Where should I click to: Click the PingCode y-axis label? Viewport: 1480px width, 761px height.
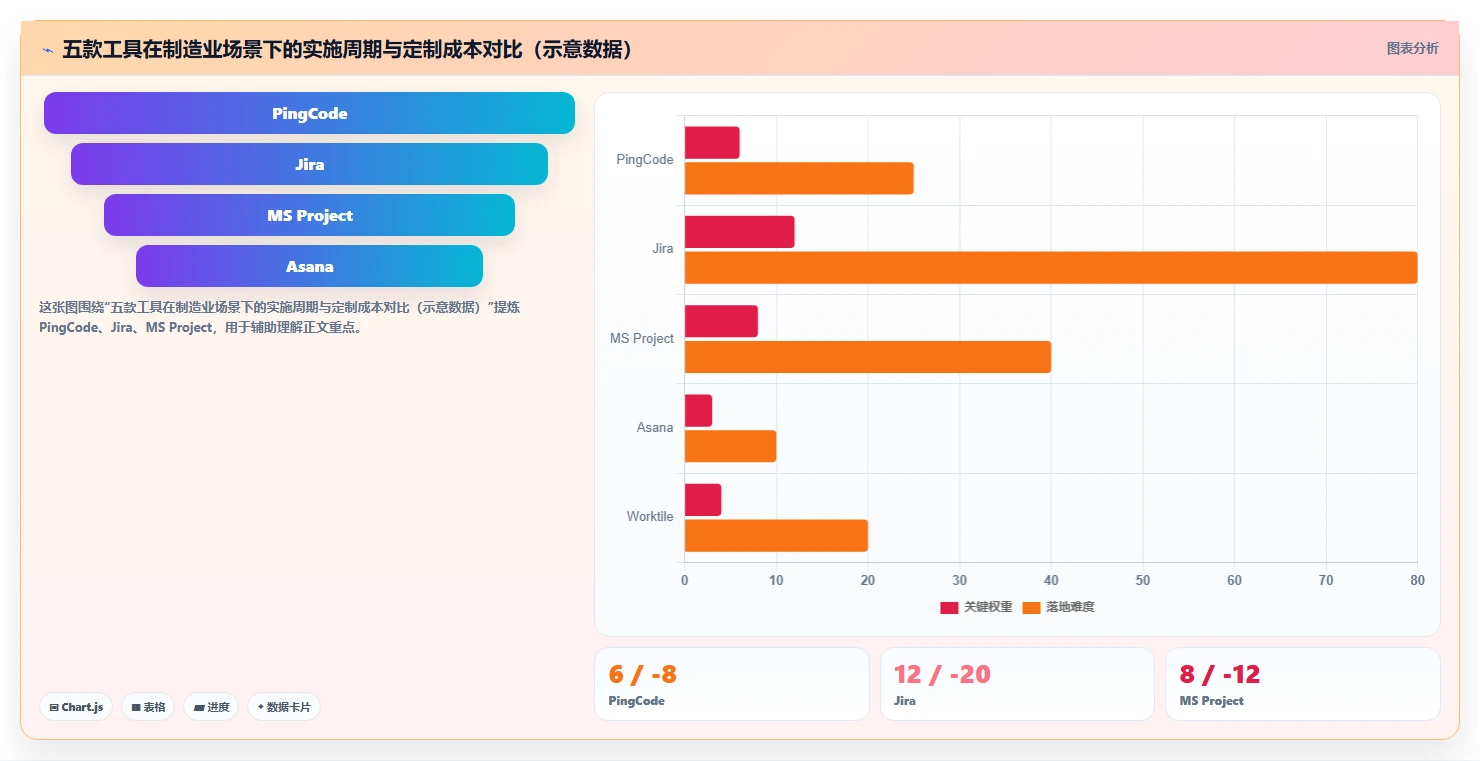coord(645,160)
